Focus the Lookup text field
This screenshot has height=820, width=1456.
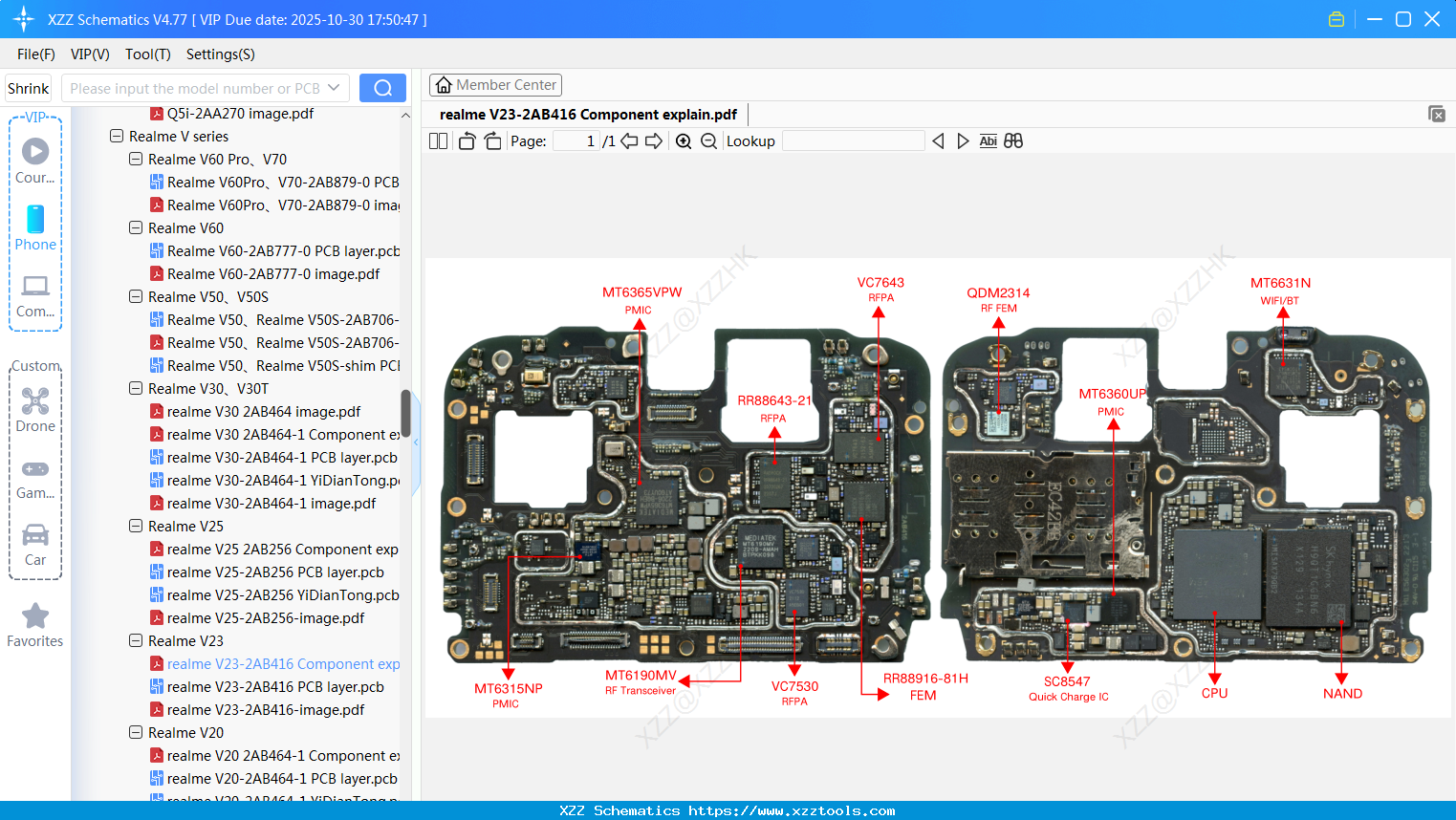tap(853, 141)
